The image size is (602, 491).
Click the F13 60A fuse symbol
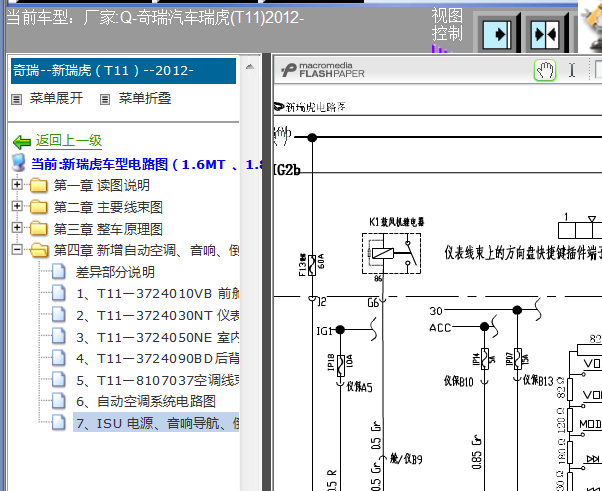coord(312,265)
